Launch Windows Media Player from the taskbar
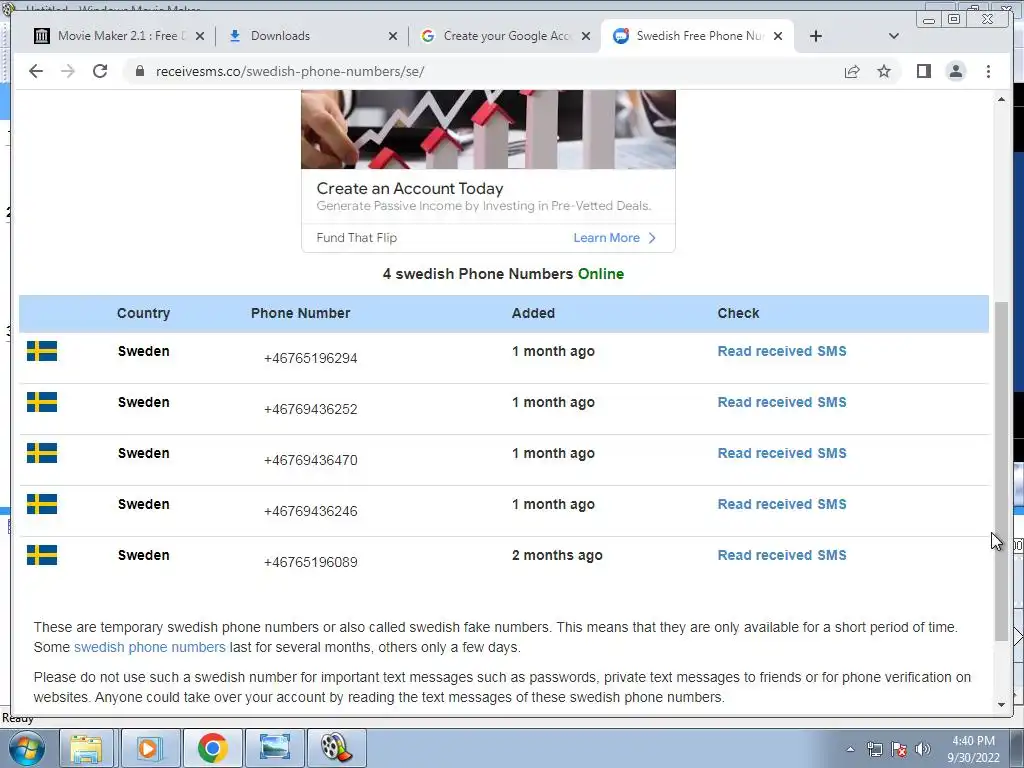Image resolution: width=1024 pixels, height=768 pixels. (x=149, y=748)
